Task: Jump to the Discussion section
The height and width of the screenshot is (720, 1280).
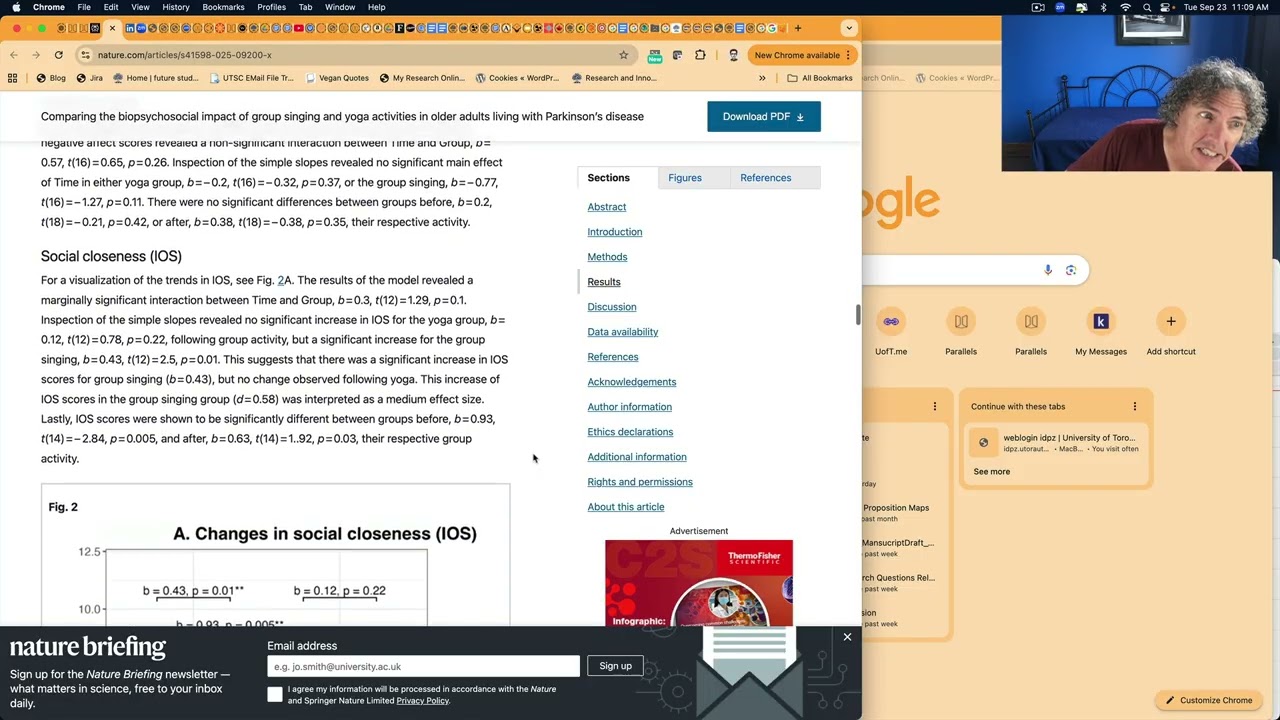Action: [612, 307]
